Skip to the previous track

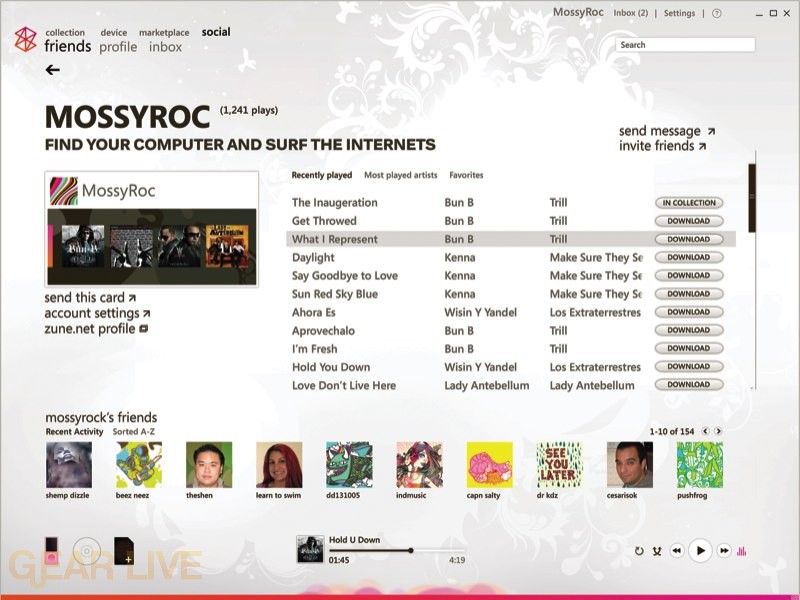(677, 551)
